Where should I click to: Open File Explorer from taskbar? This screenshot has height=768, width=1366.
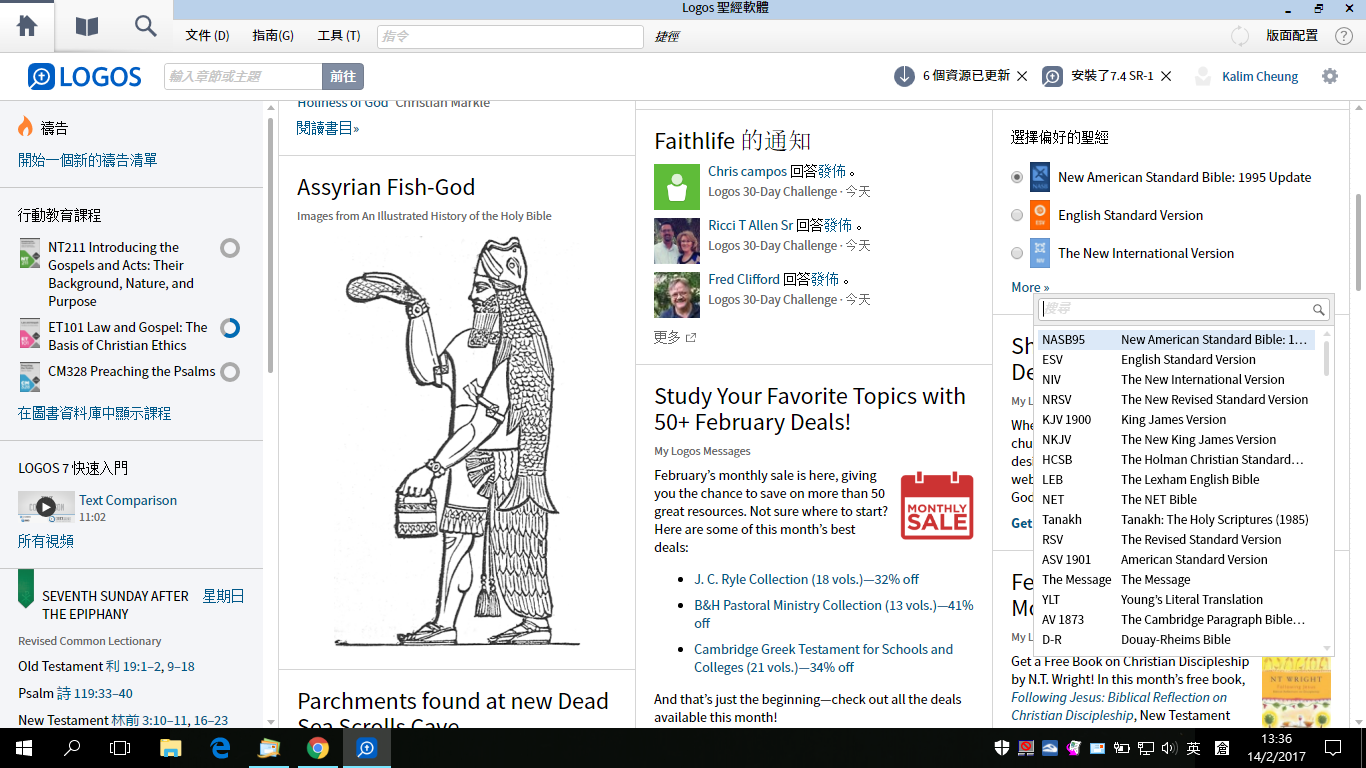click(x=171, y=748)
